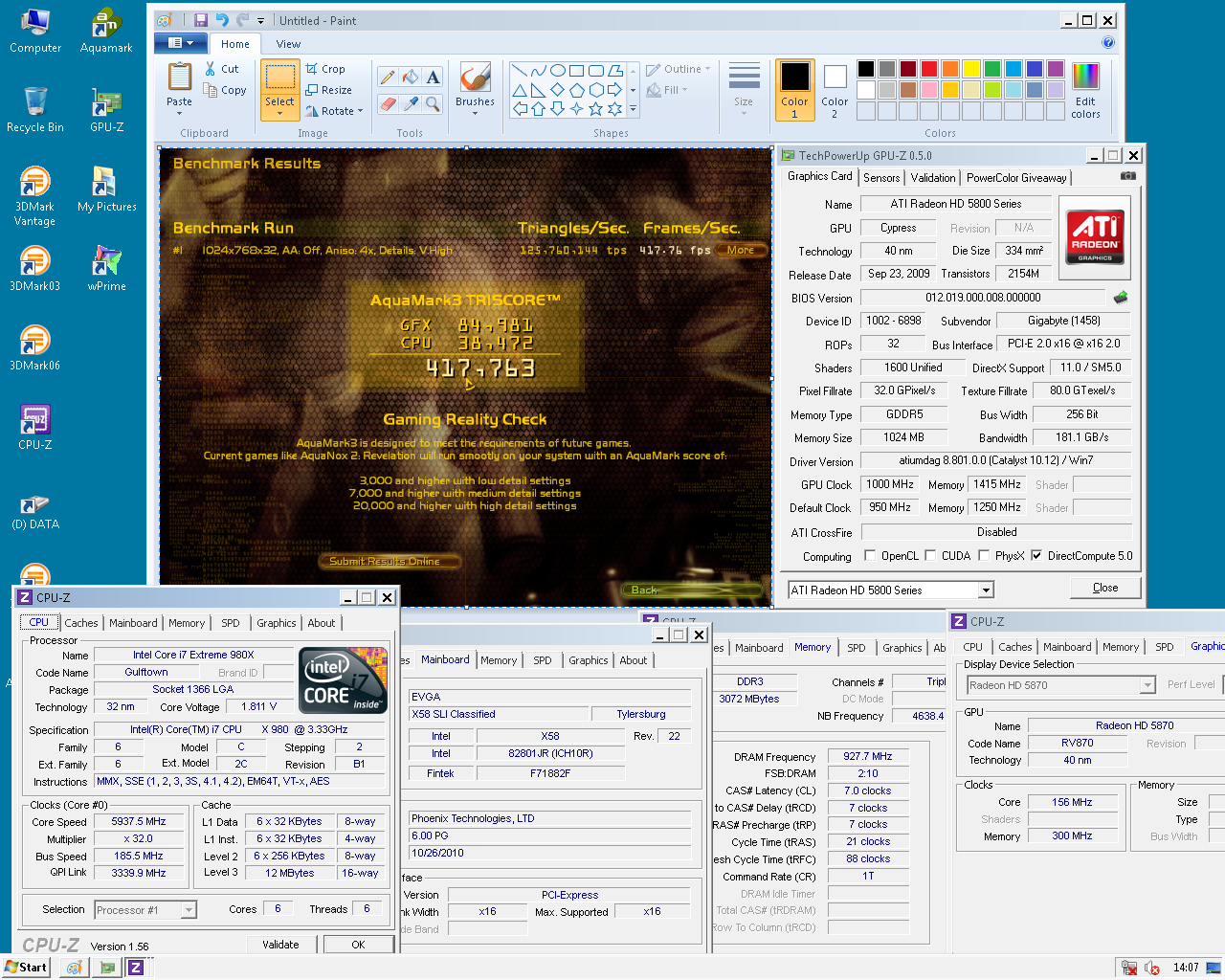The height and width of the screenshot is (980, 1225).
Task: Open the Paint file menu button
Action: pyautogui.click(x=181, y=43)
